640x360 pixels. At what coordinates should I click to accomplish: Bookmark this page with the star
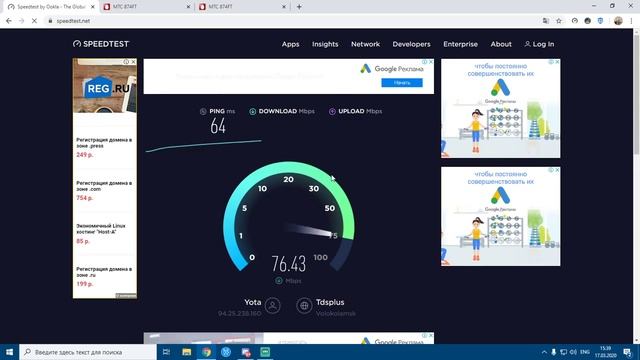tap(559, 21)
